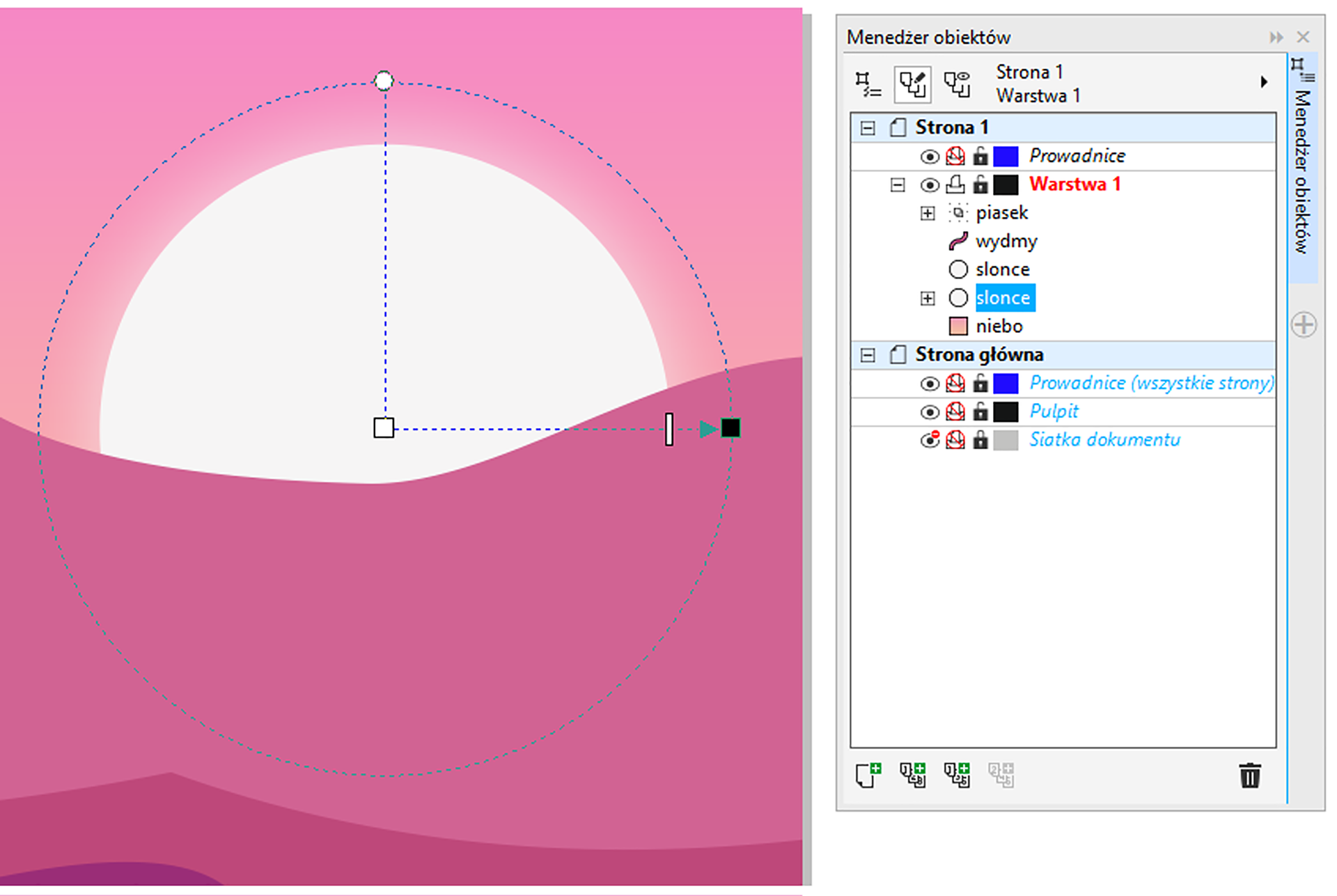Click the print icon on Warstwa 1
Image resolution: width=1337 pixels, height=896 pixels.
(955, 184)
